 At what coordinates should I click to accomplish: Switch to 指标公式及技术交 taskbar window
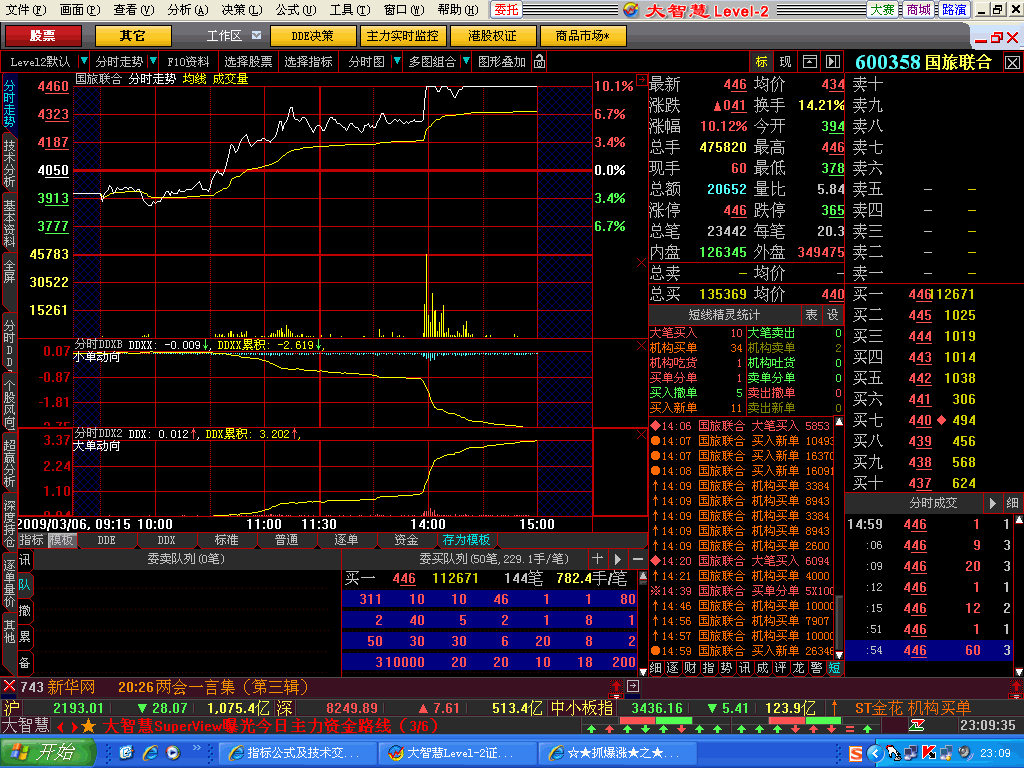296,753
